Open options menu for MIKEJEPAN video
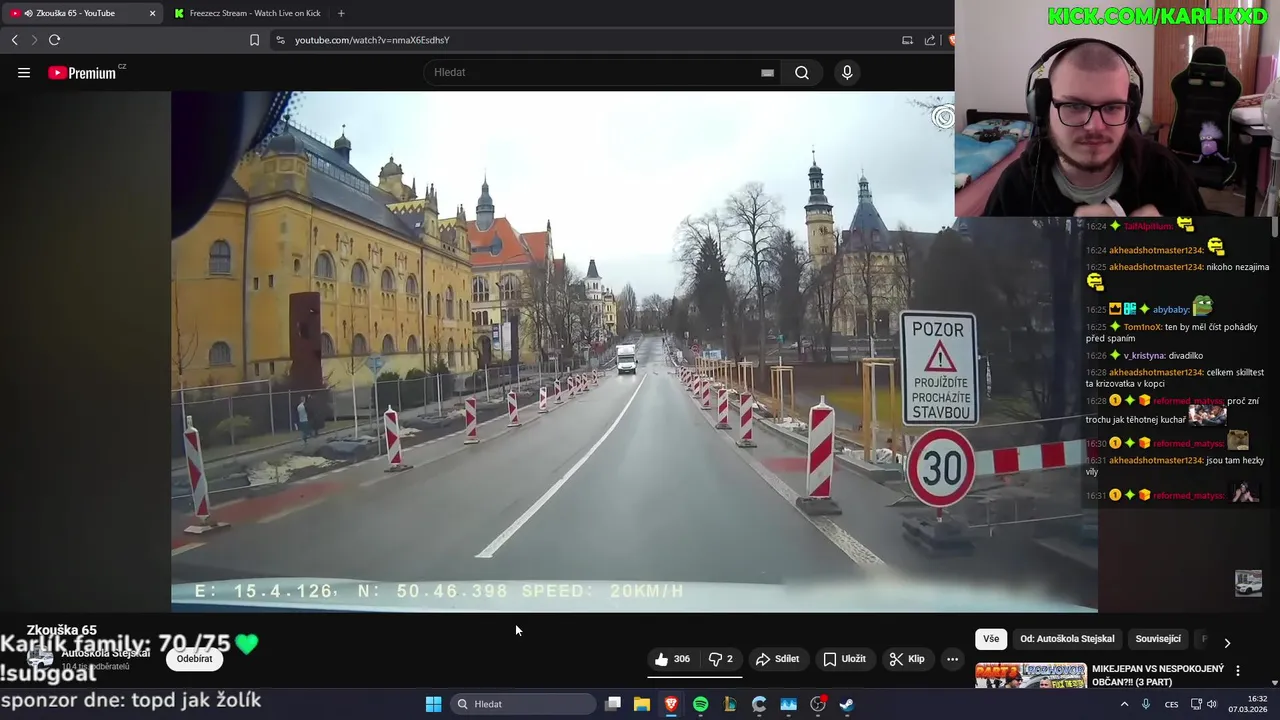Viewport: 1280px width, 720px height. click(1238, 671)
